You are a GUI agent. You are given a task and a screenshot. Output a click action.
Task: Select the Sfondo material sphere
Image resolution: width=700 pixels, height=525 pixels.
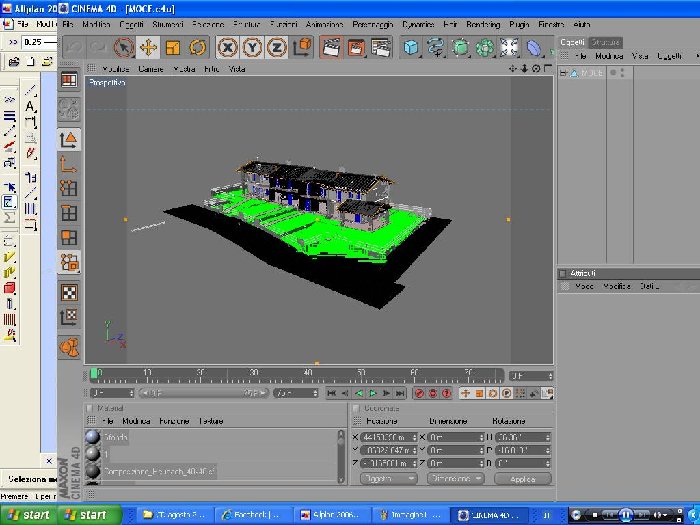pos(92,437)
